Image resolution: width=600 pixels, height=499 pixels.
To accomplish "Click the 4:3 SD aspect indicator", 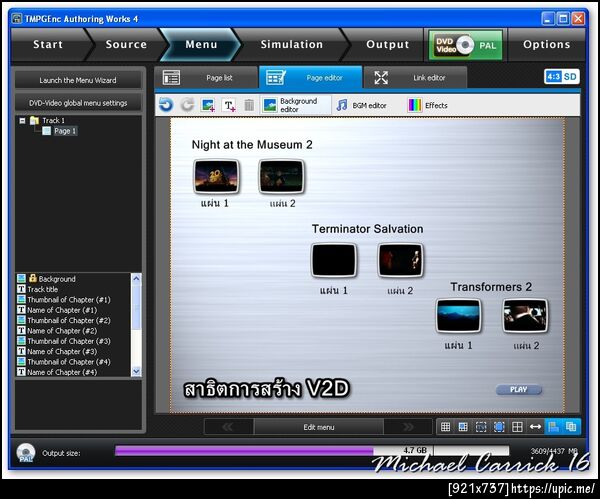I will (561, 77).
